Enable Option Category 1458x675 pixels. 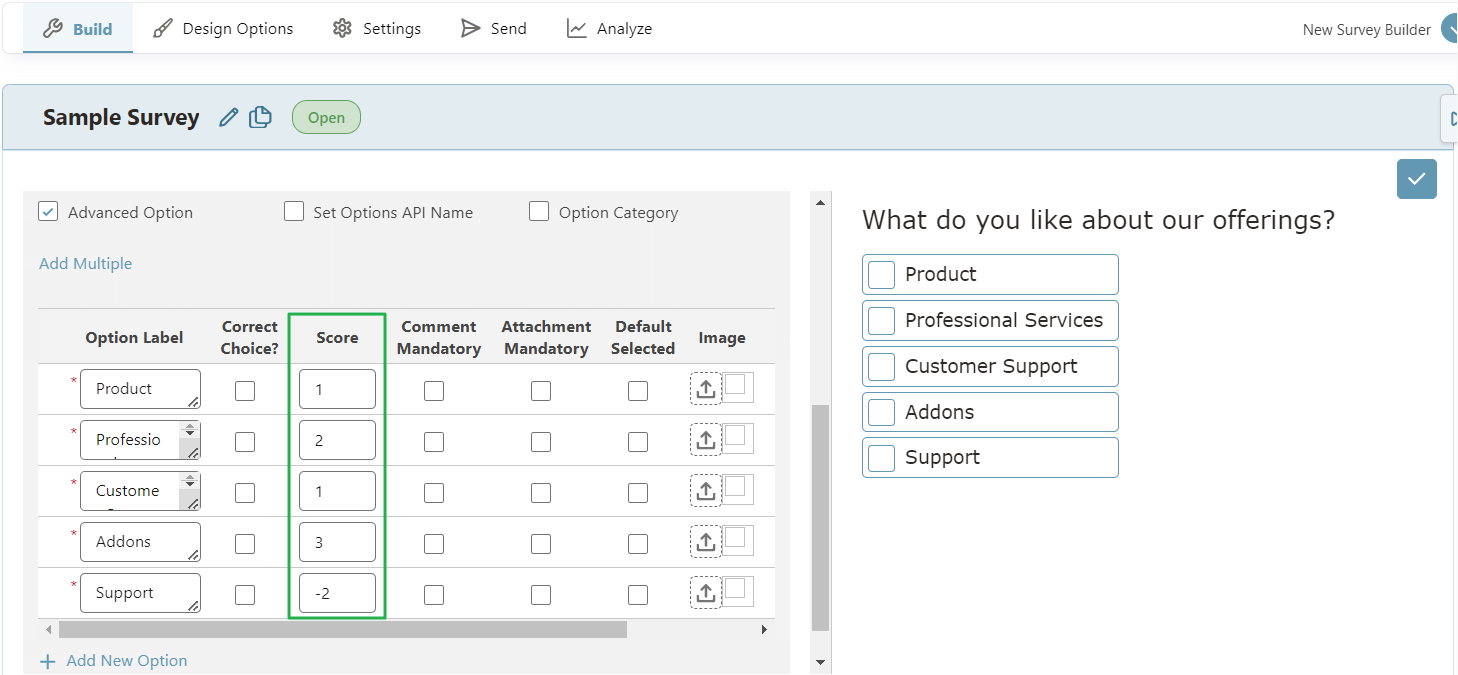click(x=539, y=211)
